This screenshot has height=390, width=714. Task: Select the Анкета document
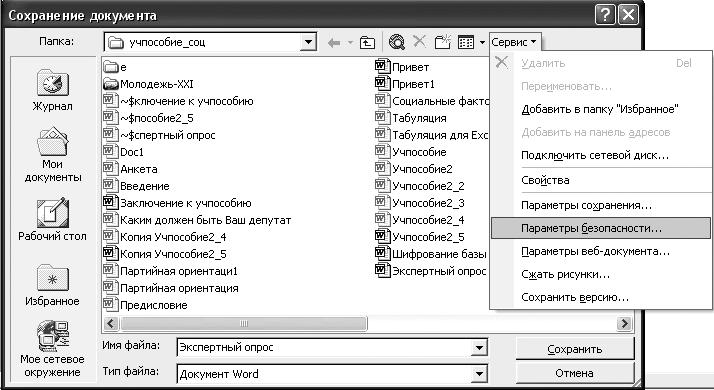coord(131,169)
